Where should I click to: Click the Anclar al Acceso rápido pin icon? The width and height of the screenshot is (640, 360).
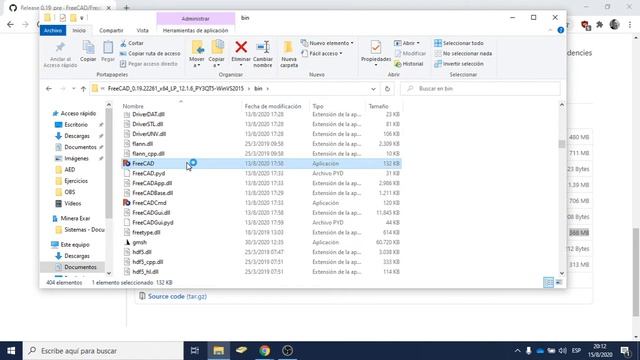point(60,47)
